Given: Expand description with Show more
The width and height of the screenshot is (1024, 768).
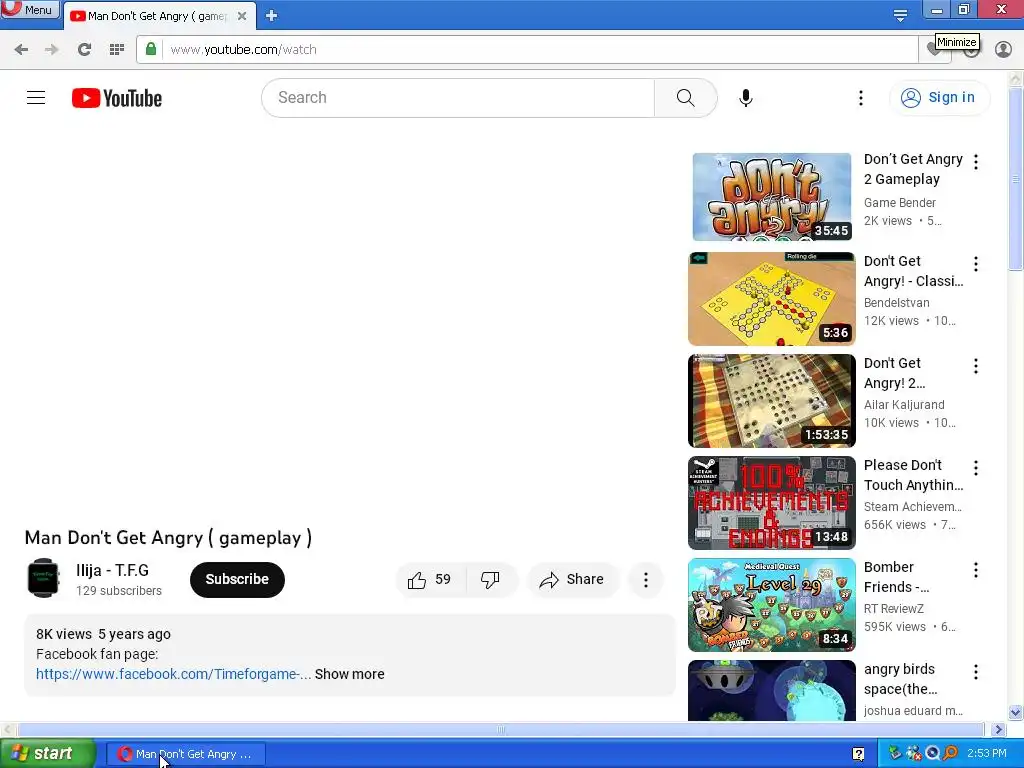Looking at the screenshot, I should coord(349,674).
